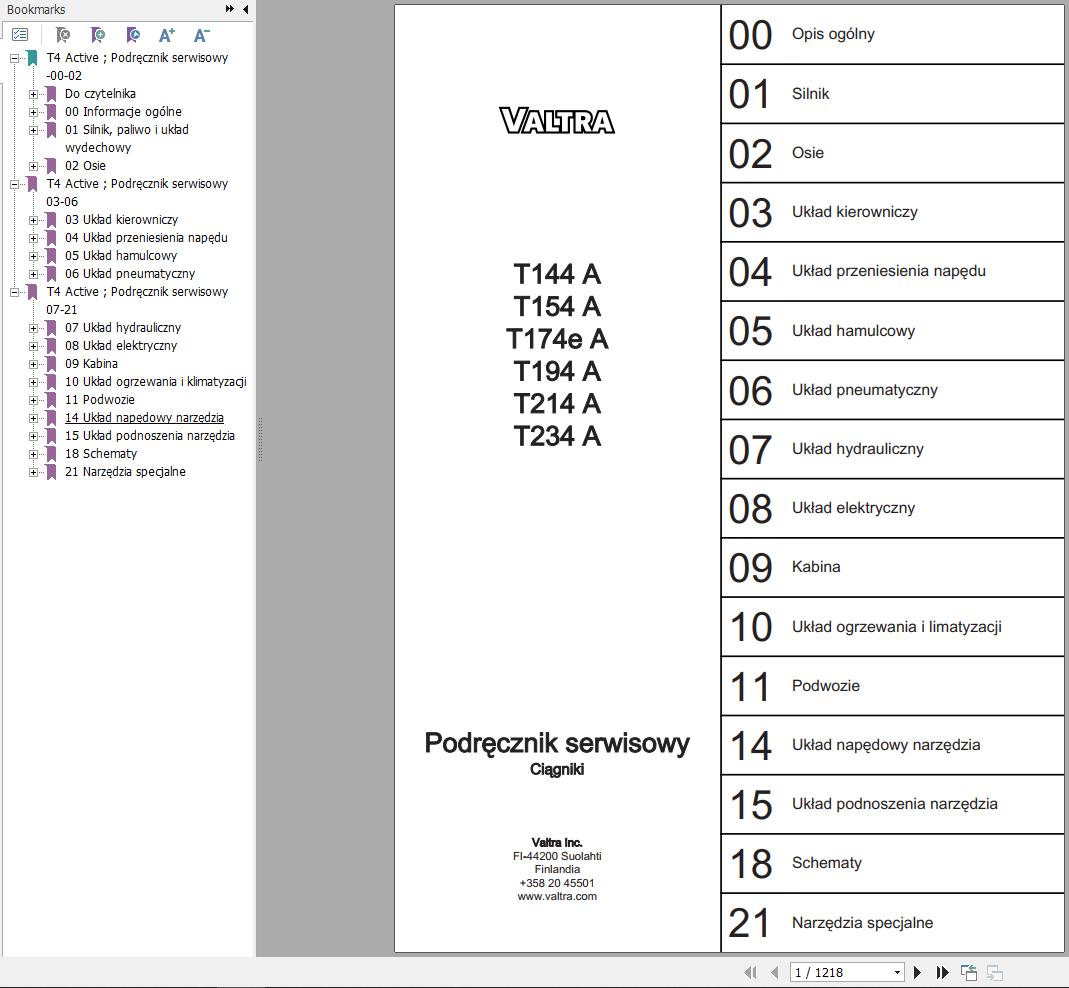Open bookmark '06 Układ pneumatyczny'
The height and width of the screenshot is (988, 1069).
tap(130, 273)
